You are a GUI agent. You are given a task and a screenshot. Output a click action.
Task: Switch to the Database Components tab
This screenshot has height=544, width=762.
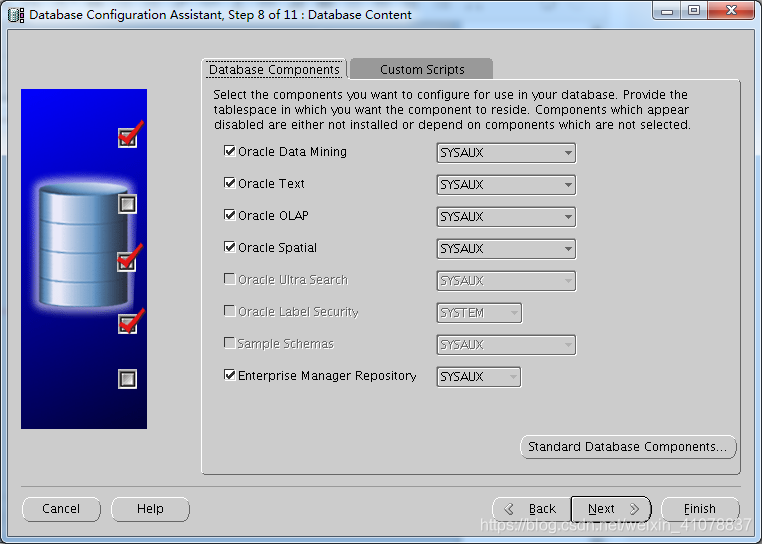(x=274, y=70)
